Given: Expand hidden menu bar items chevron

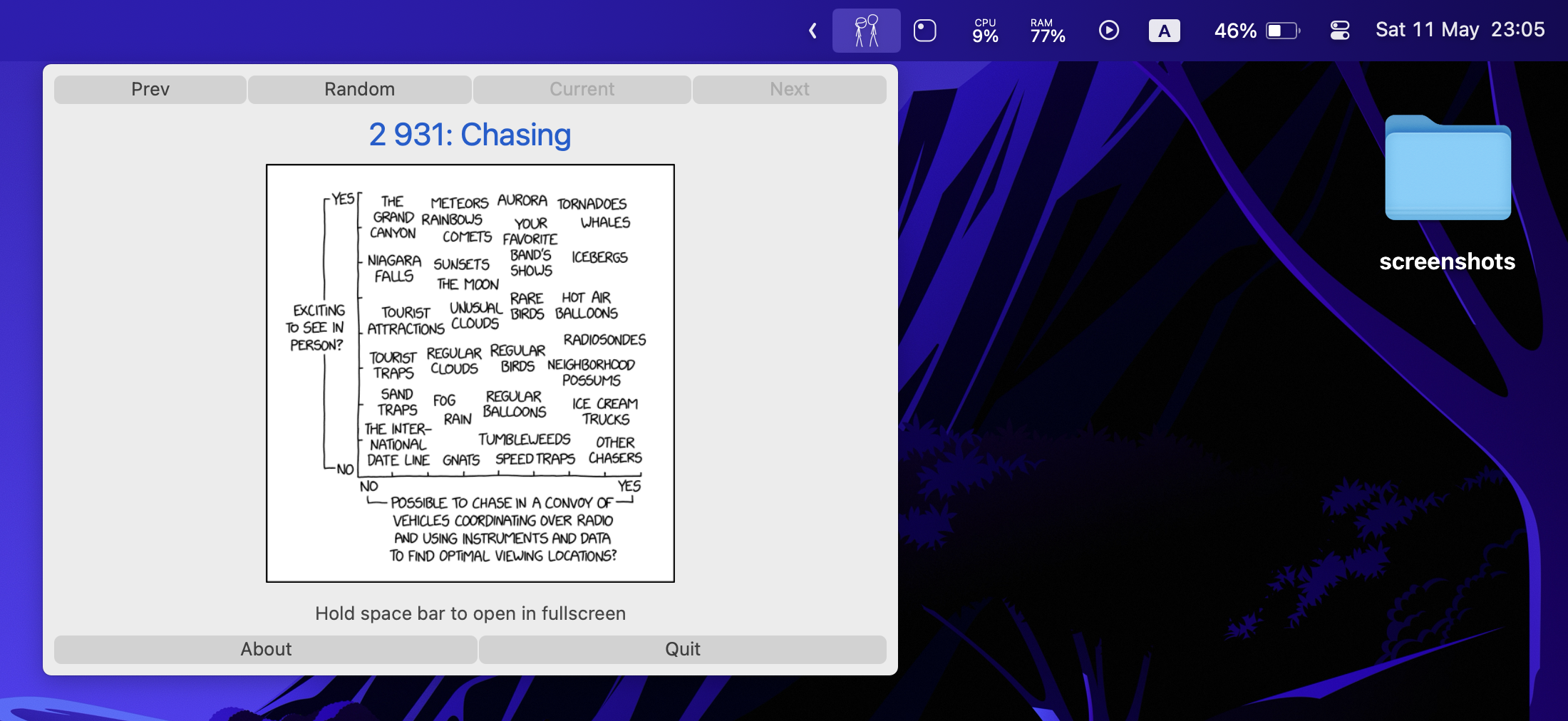Looking at the screenshot, I should tap(813, 31).
